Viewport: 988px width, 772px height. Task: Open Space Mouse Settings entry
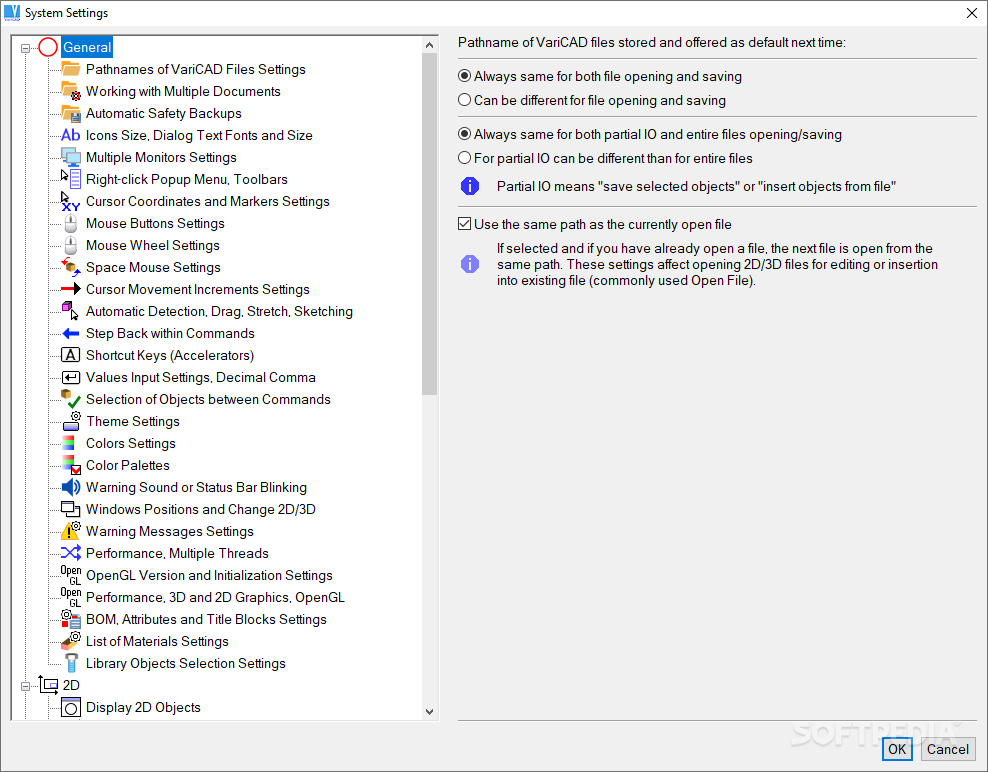(x=153, y=267)
